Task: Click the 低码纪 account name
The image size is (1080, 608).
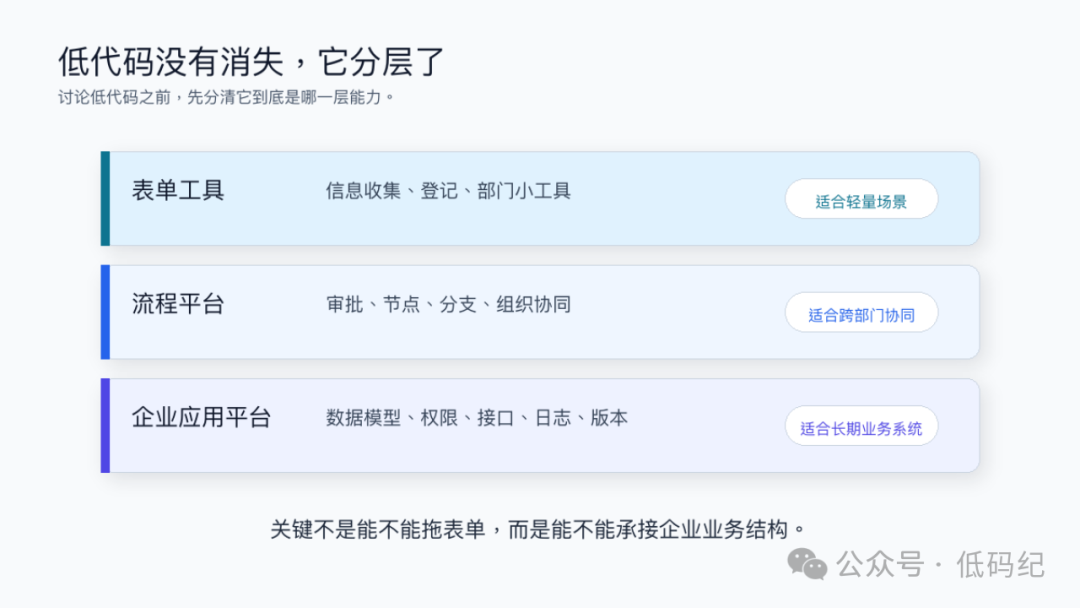Action: pos(1000,565)
